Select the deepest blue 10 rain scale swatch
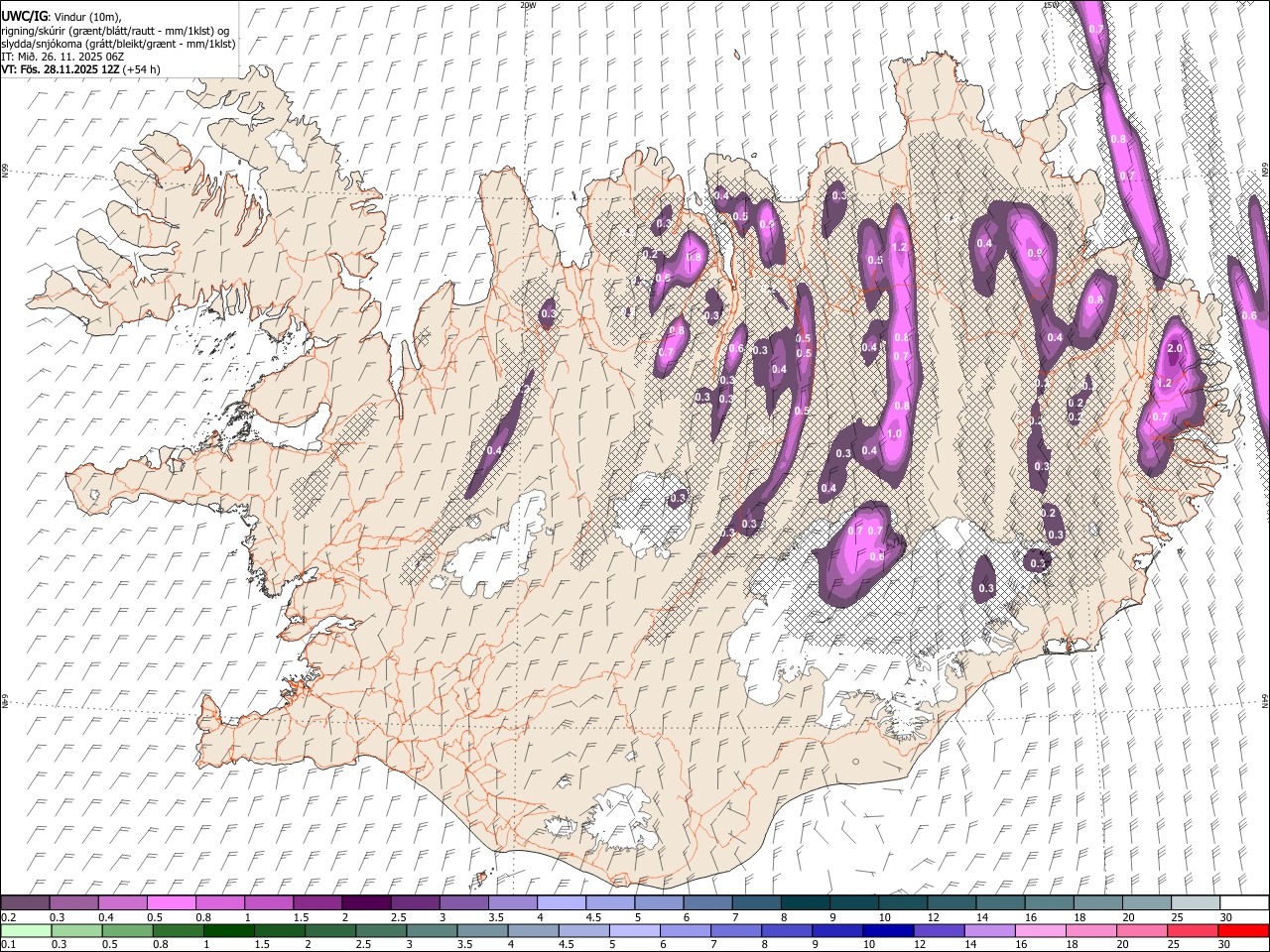Viewport: 1270px width, 952px height. click(889, 930)
